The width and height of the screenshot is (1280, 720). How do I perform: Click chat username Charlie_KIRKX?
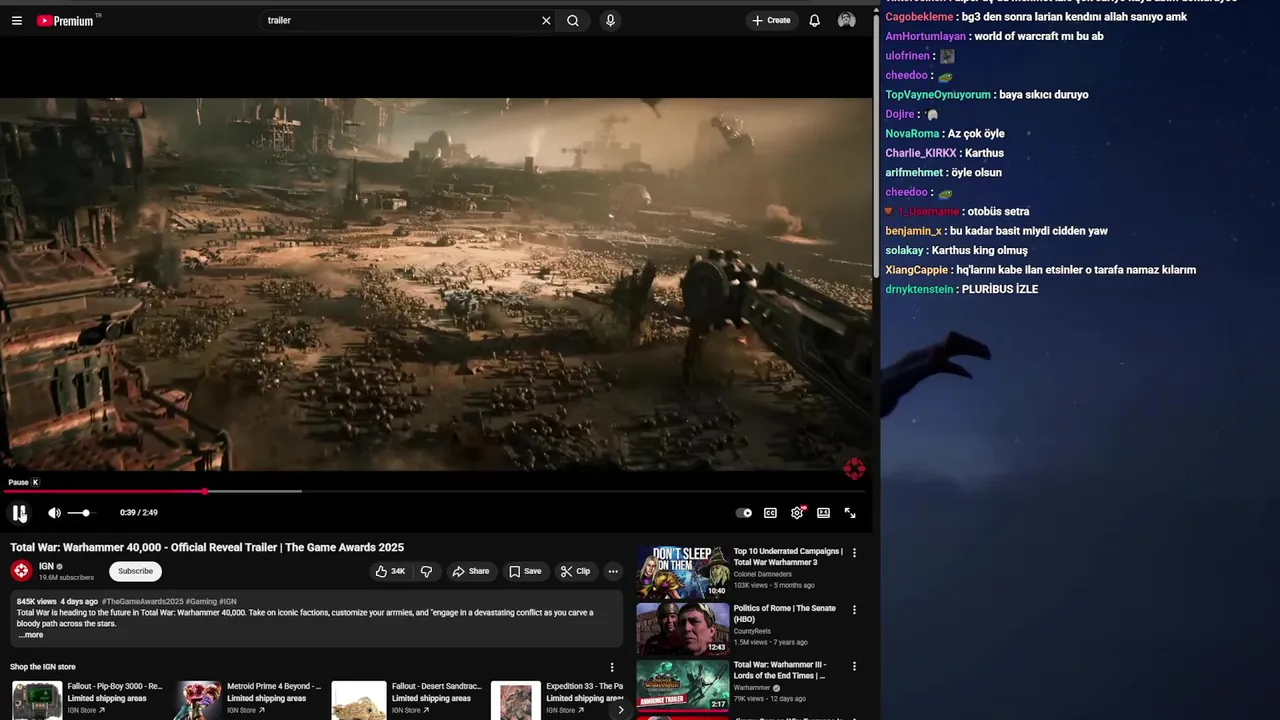pos(921,153)
